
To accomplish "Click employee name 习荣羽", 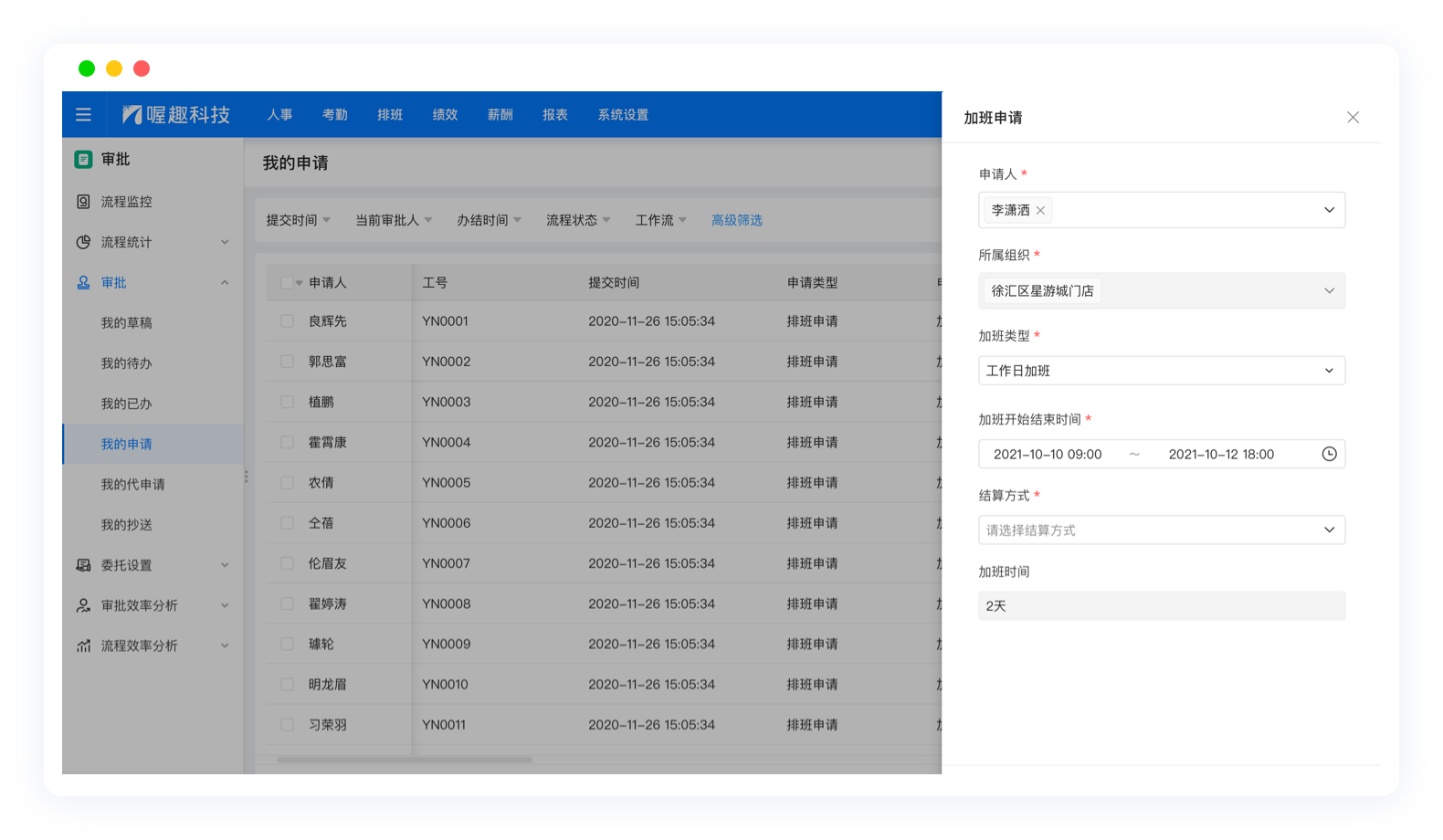I will pyautogui.click(x=328, y=724).
